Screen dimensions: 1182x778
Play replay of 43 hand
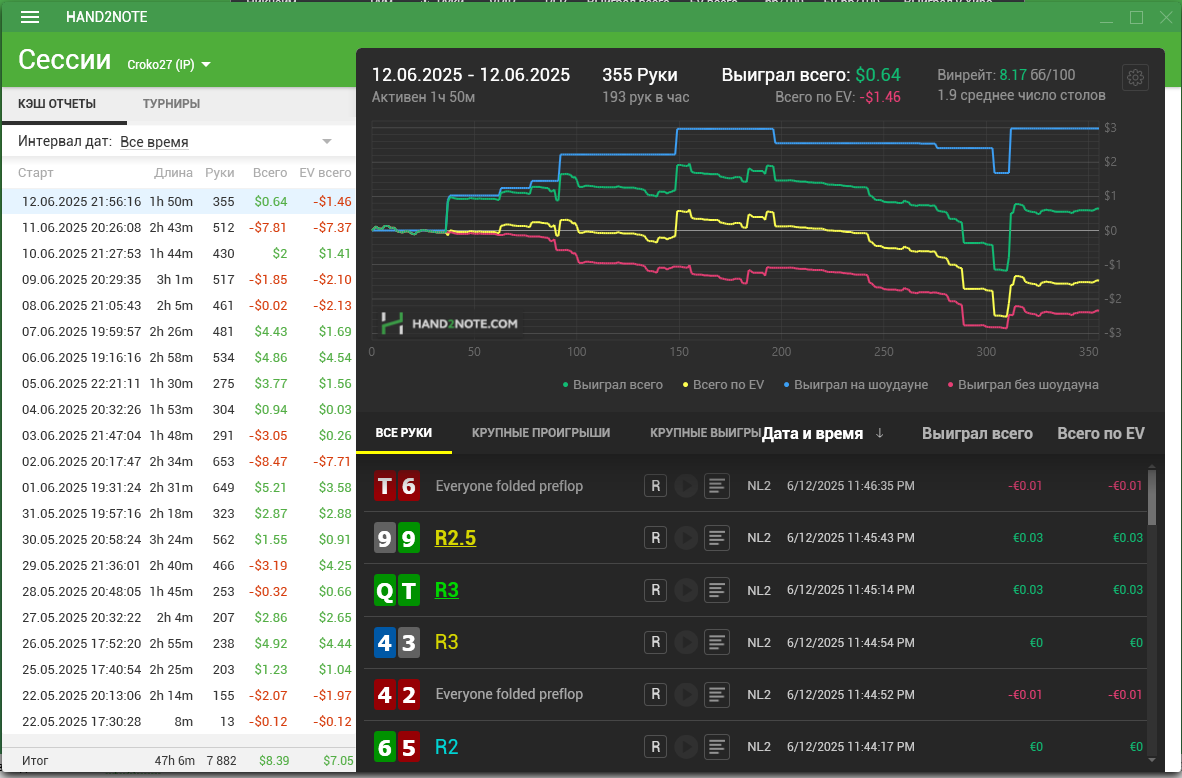686,642
